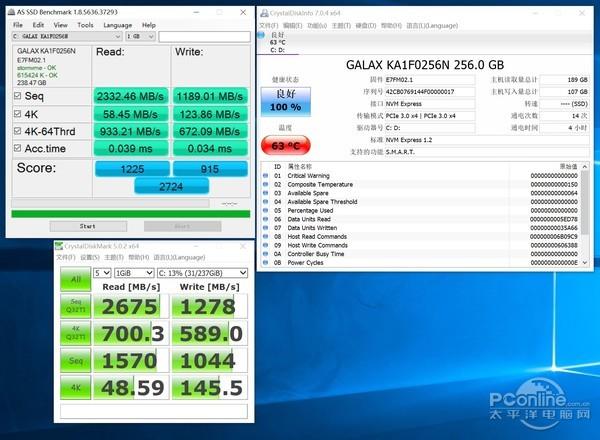Click the Start button in AS SSD Benchmark
Image resolution: width=600 pixels, height=440 pixels.
click(88, 226)
